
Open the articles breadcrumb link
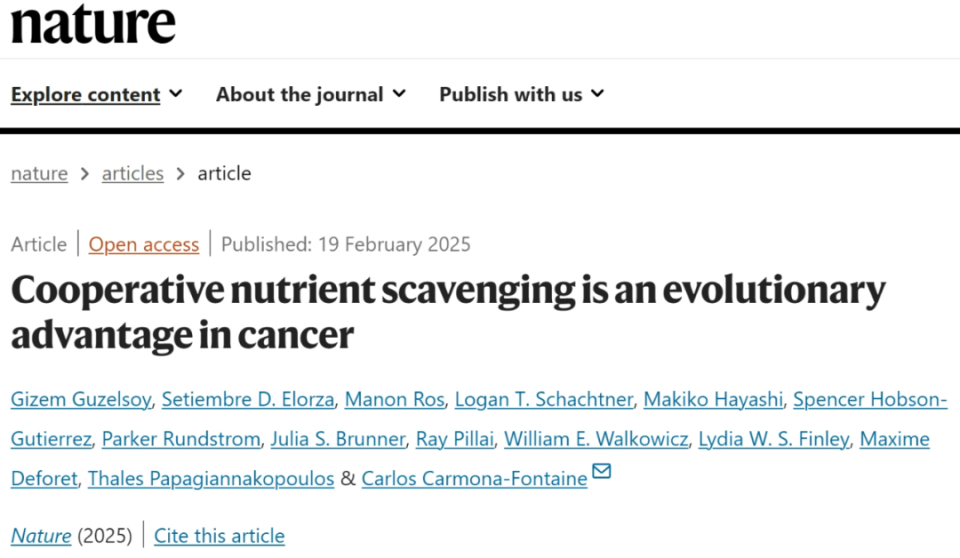[x=132, y=173]
